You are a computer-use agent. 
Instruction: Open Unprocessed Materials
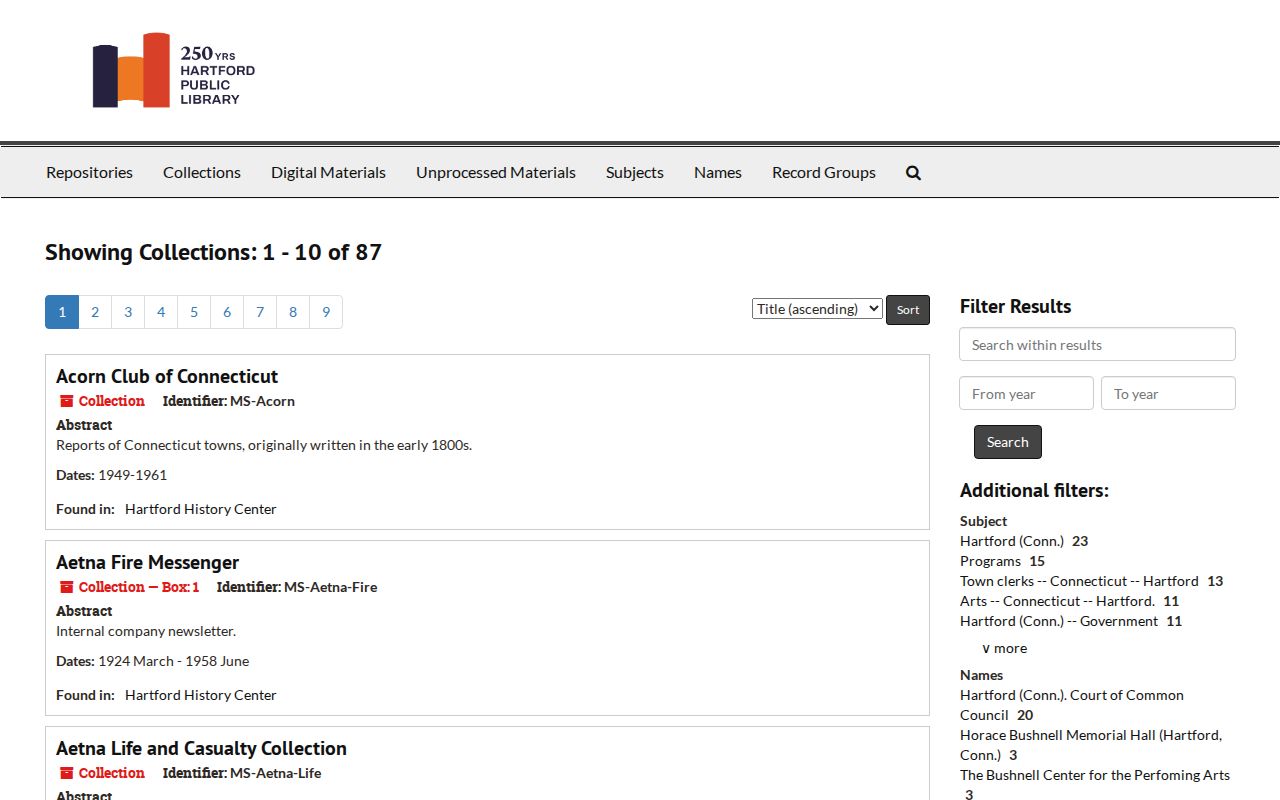pos(496,172)
